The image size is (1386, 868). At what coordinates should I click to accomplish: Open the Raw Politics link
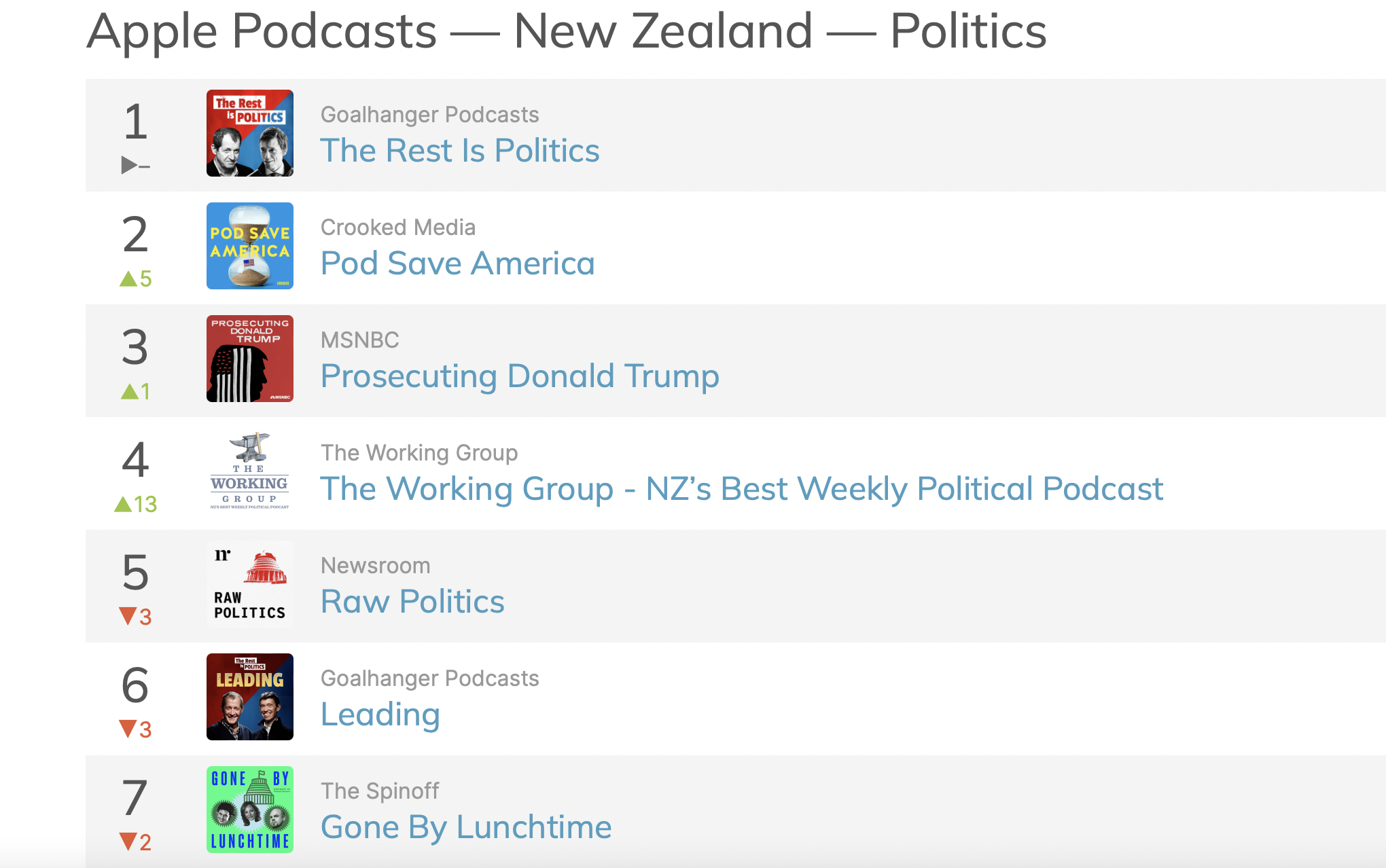[412, 602]
